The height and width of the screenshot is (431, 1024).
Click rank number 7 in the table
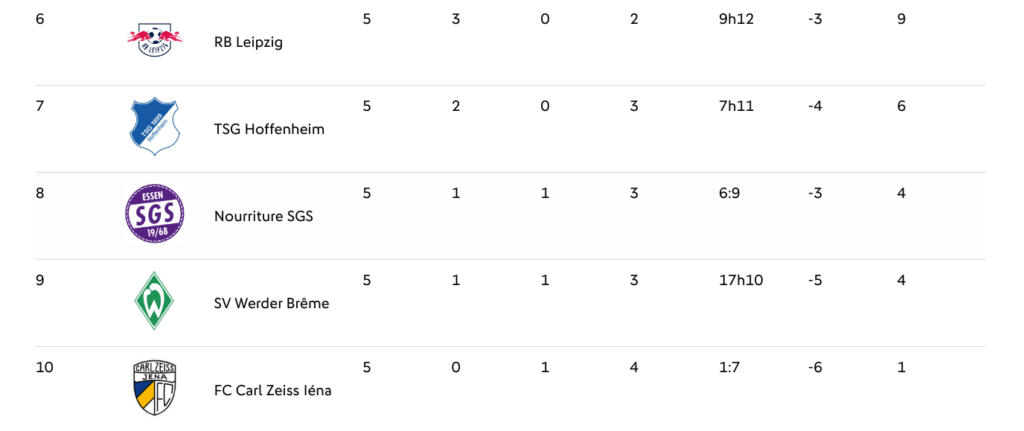click(x=39, y=106)
